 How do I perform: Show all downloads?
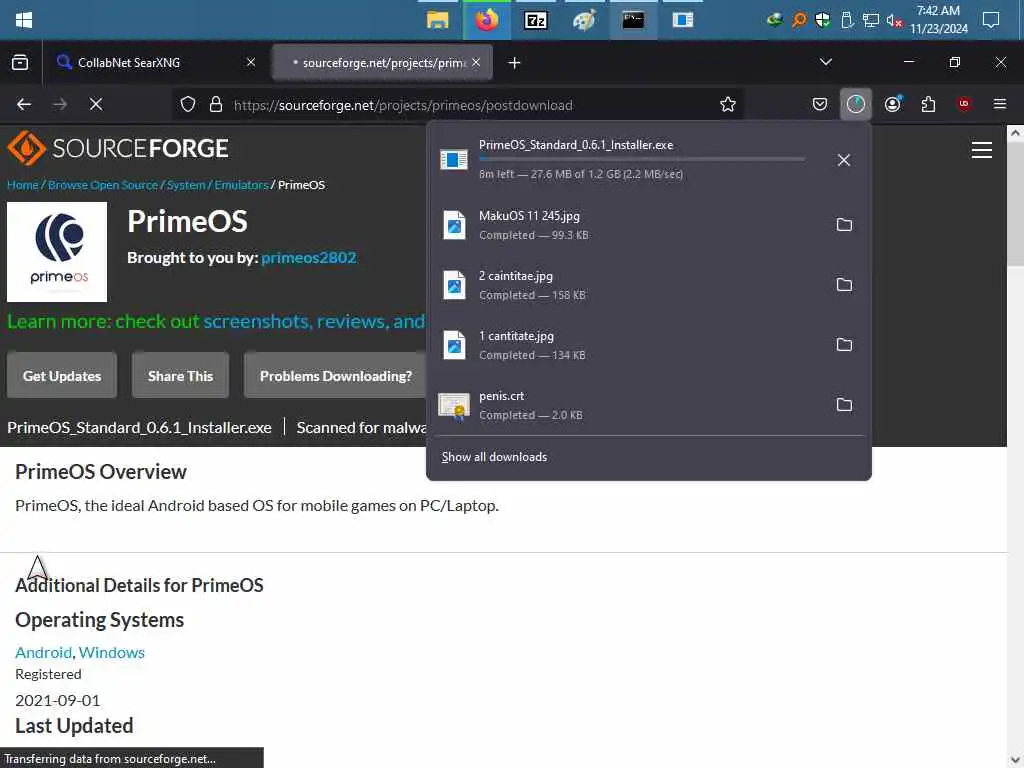(x=494, y=457)
